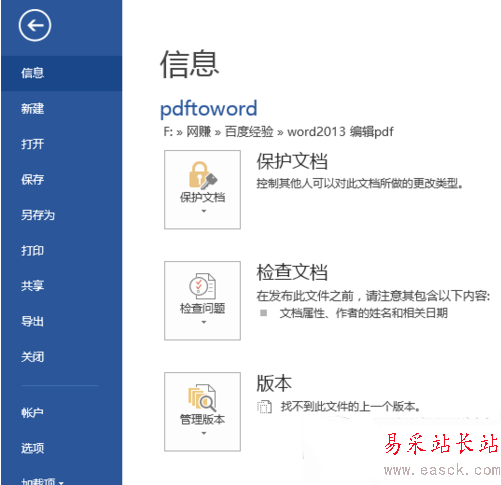501x485 pixels.
Task: Select the 信息 menu item
Action: 62,73
